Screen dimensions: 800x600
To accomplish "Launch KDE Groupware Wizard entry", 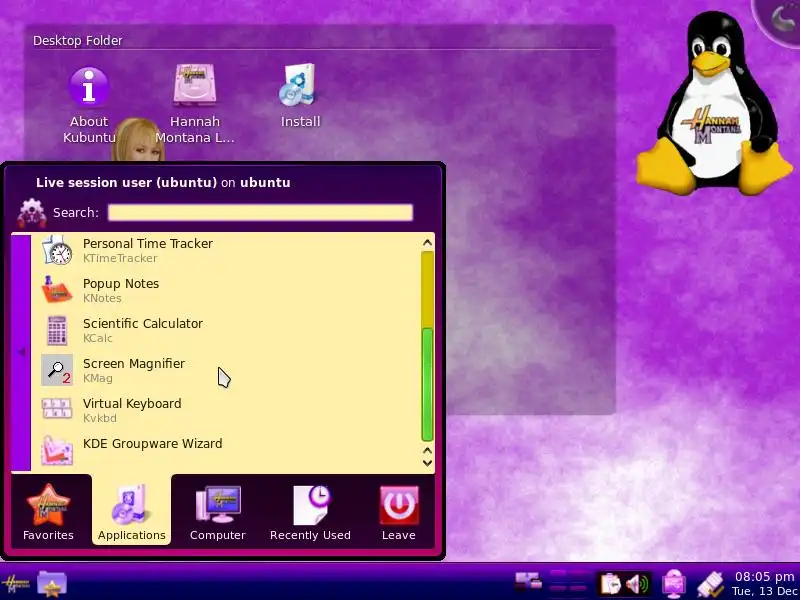I will click(x=226, y=450).
